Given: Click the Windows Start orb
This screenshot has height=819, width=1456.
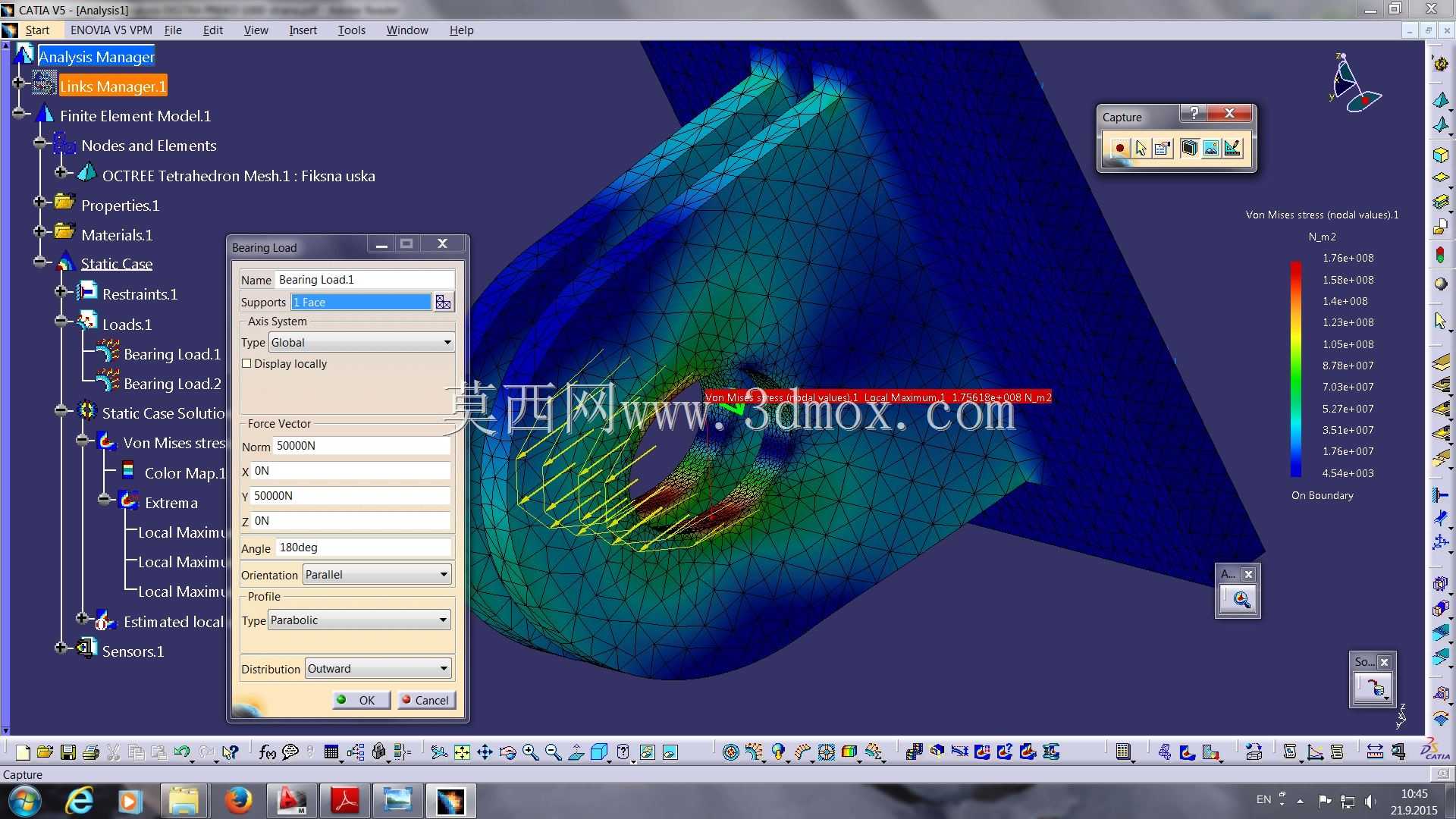Looking at the screenshot, I should [24, 801].
